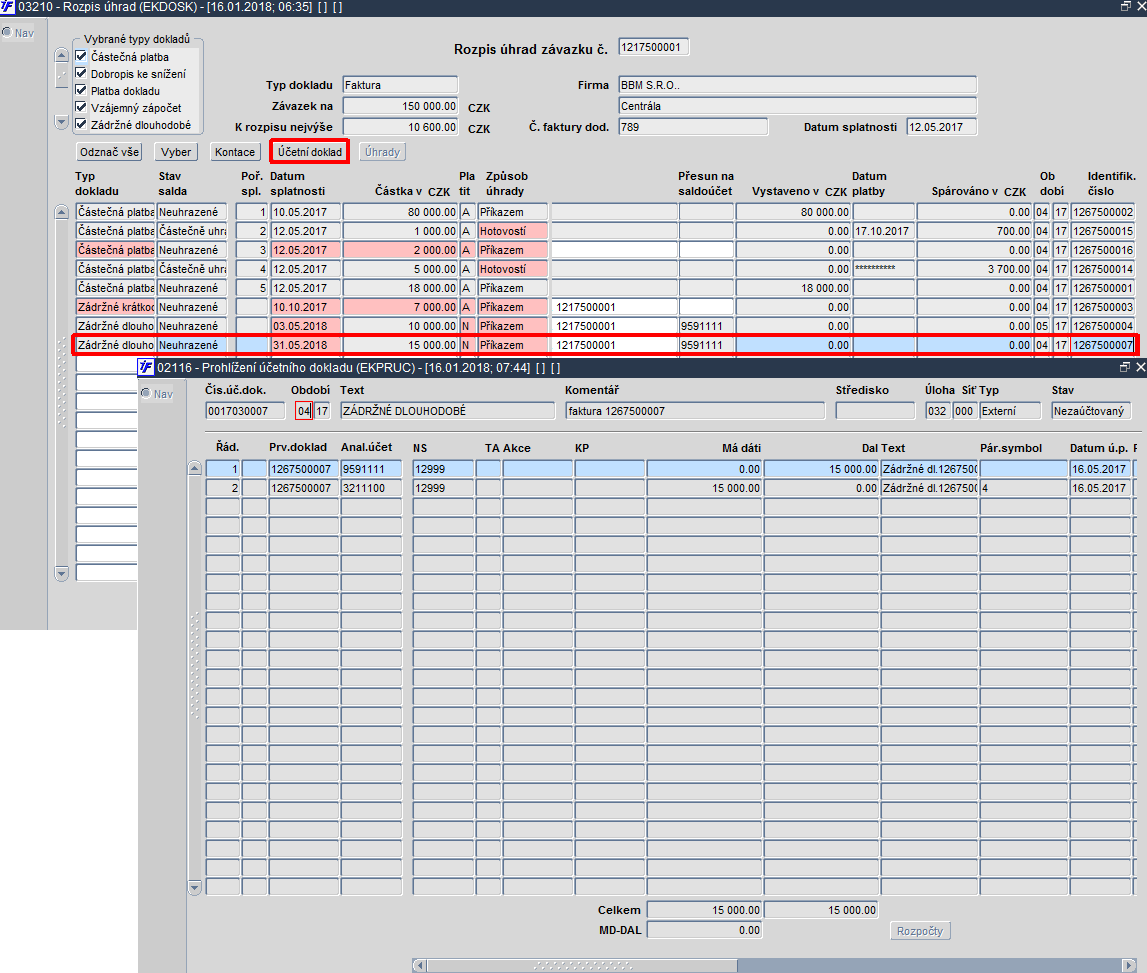Close the Prohlížení účetního dokladu window
This screenshot has width=1147, height=973.
tap(1140, 367)
